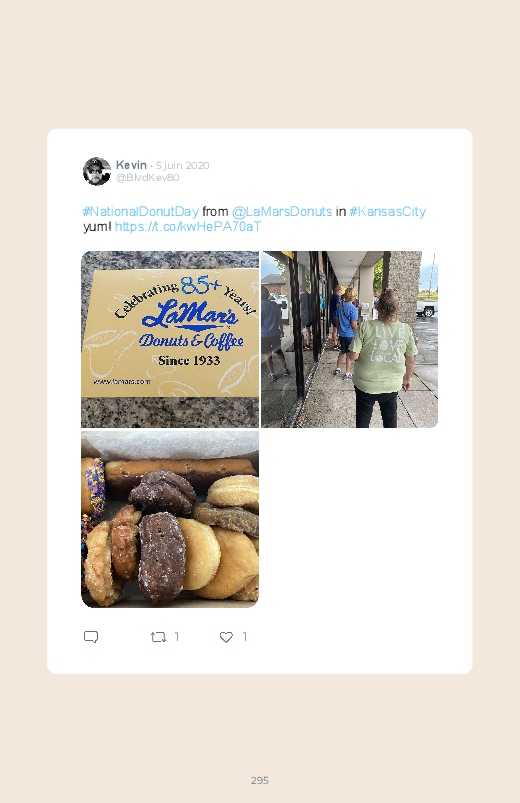Open the assorted donuts photo
520x803 pixels.
click(x=170, y=519)
